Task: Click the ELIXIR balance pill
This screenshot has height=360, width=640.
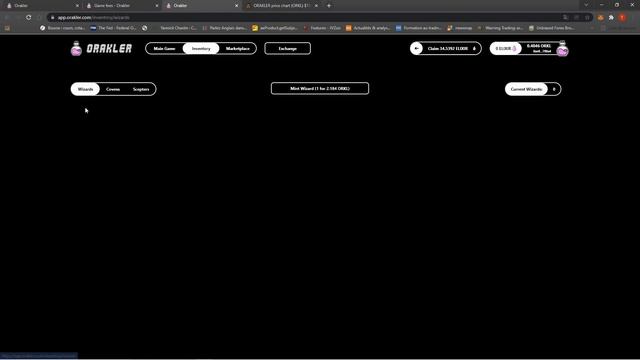Action: click(505, 49)
